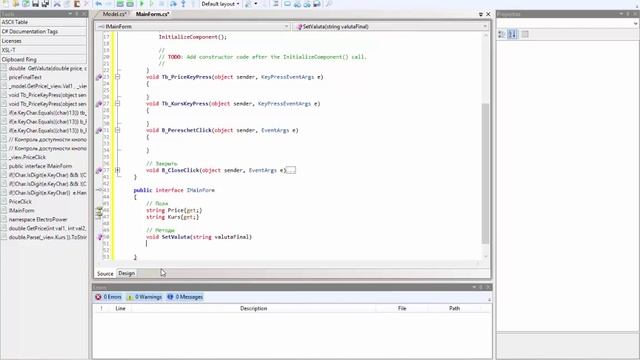This screenshot has width=640, height=360.
Task: Click the Alphabetical sort icon in Properties panel
Action: coord(512,34)
